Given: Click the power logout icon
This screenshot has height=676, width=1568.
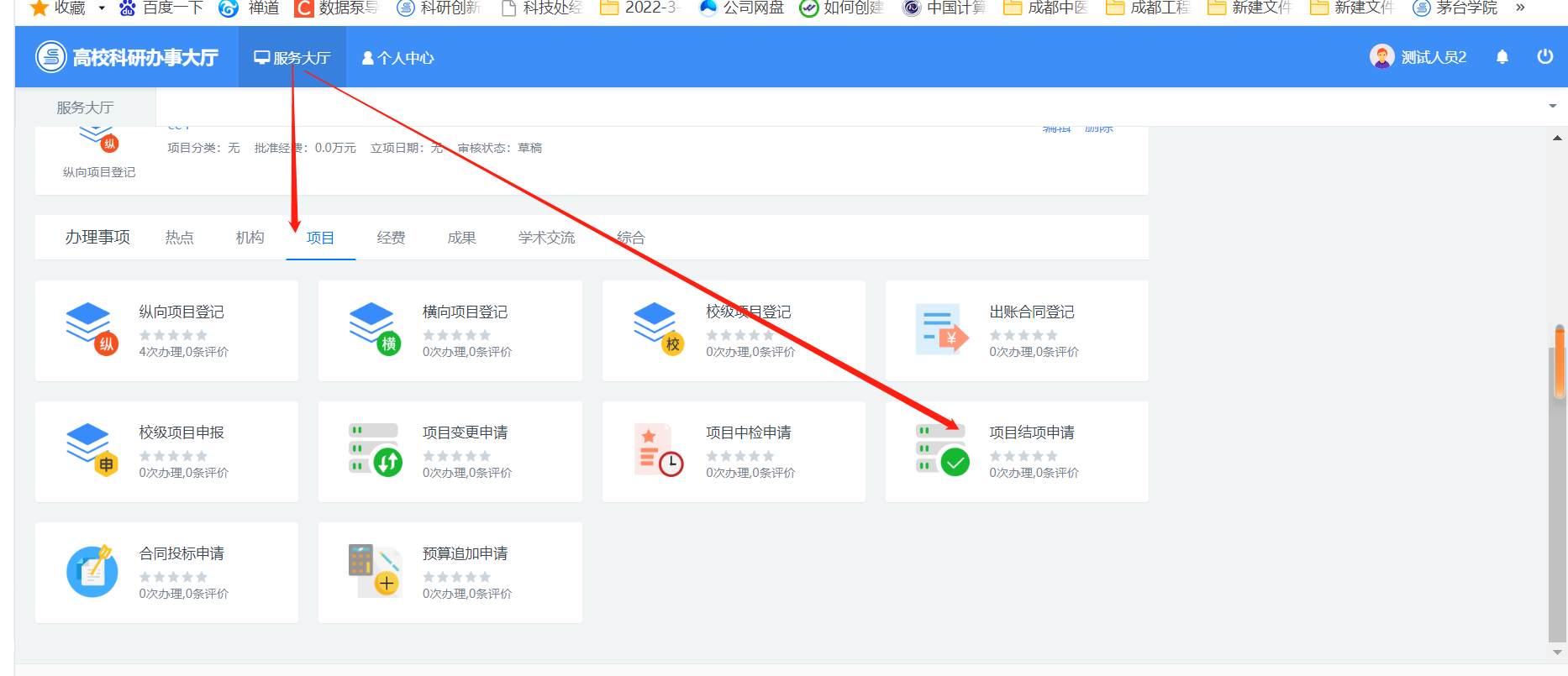Looking at the screenshot, I should 1544,57.
